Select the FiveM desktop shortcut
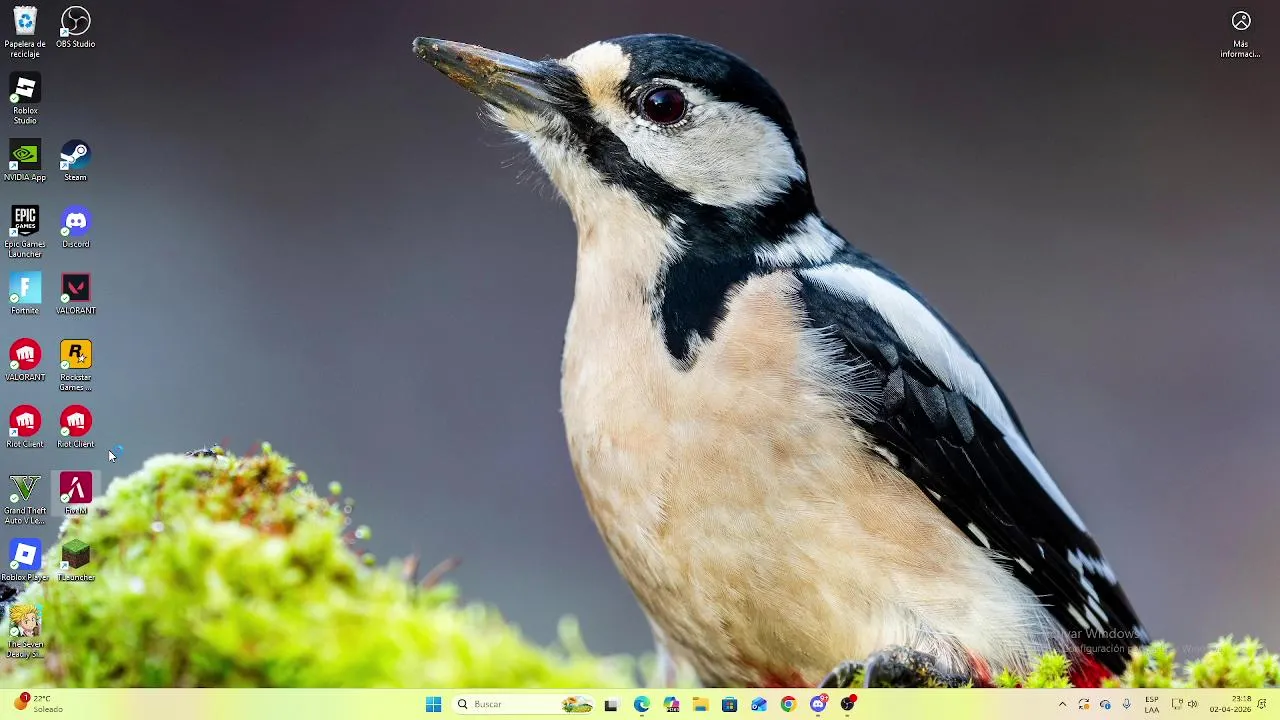 [76, 494]
